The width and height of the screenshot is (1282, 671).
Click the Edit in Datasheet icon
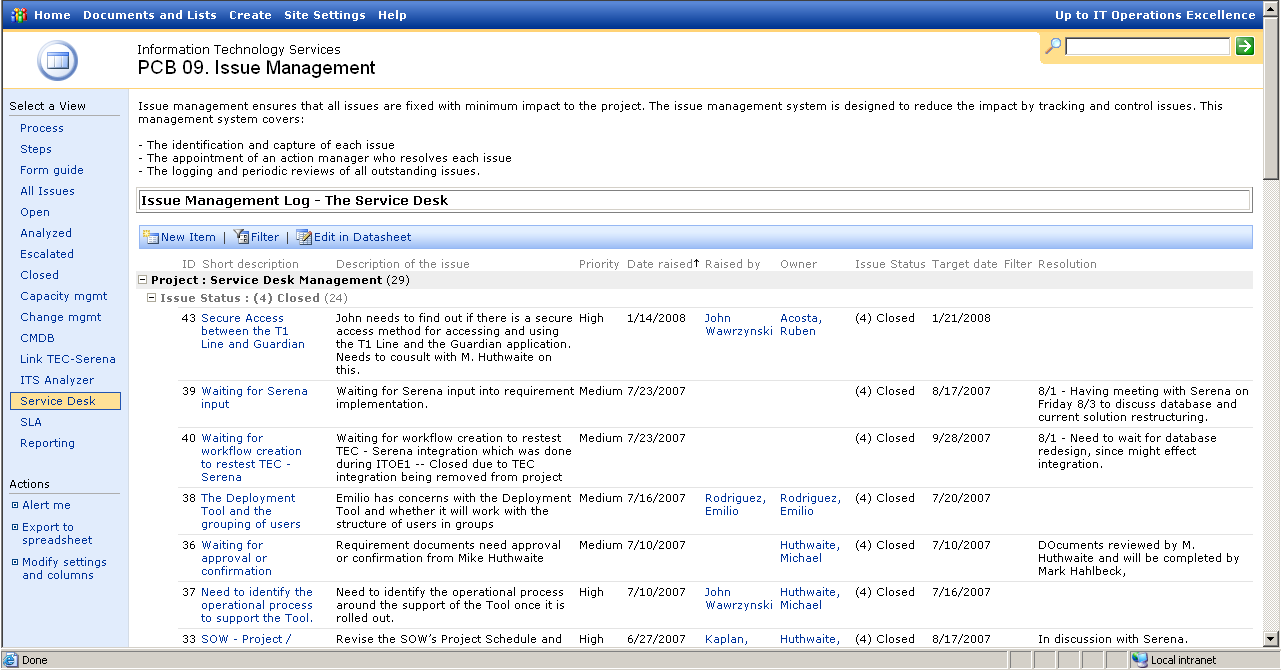click(x=304, y=237)
